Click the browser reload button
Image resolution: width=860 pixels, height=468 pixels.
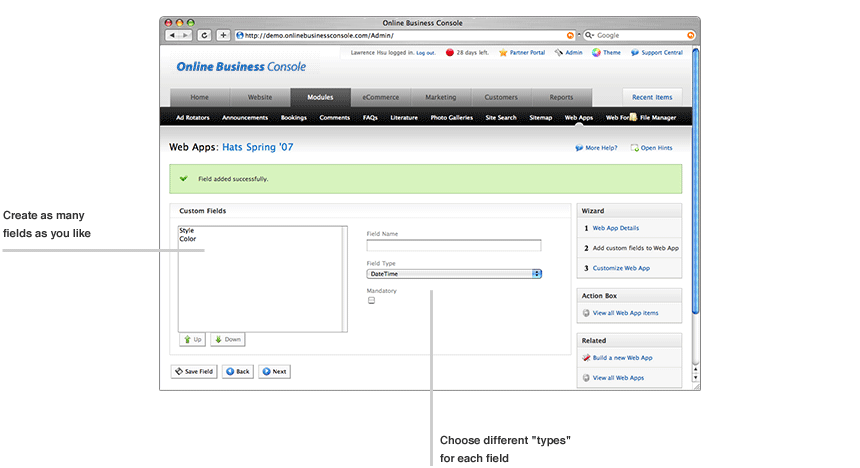click(x=204, y=35)
